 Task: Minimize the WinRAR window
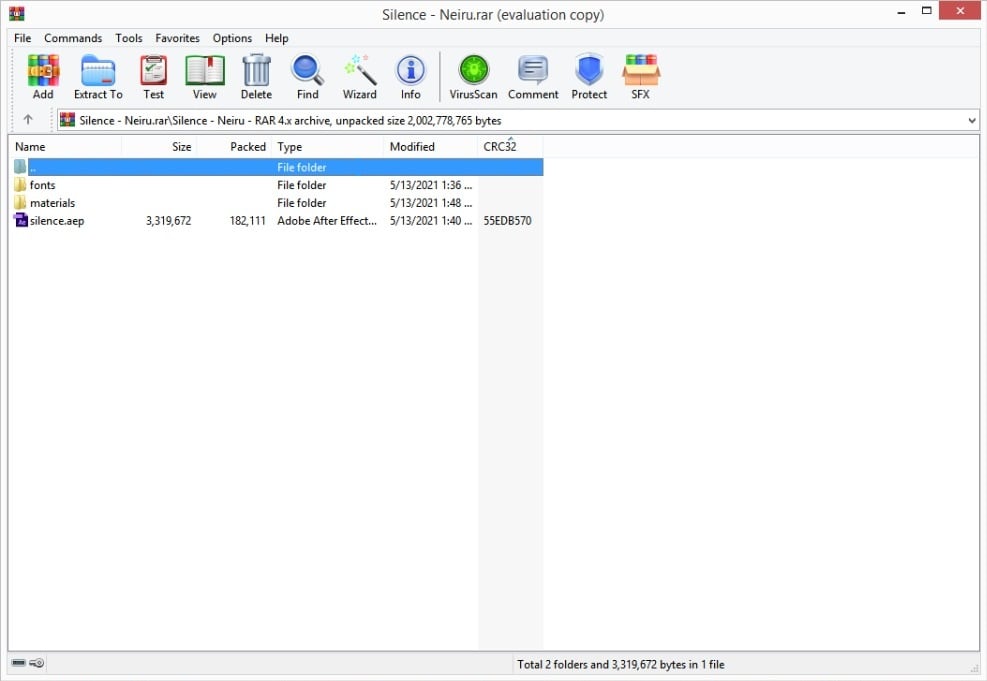tap(901, 11)
